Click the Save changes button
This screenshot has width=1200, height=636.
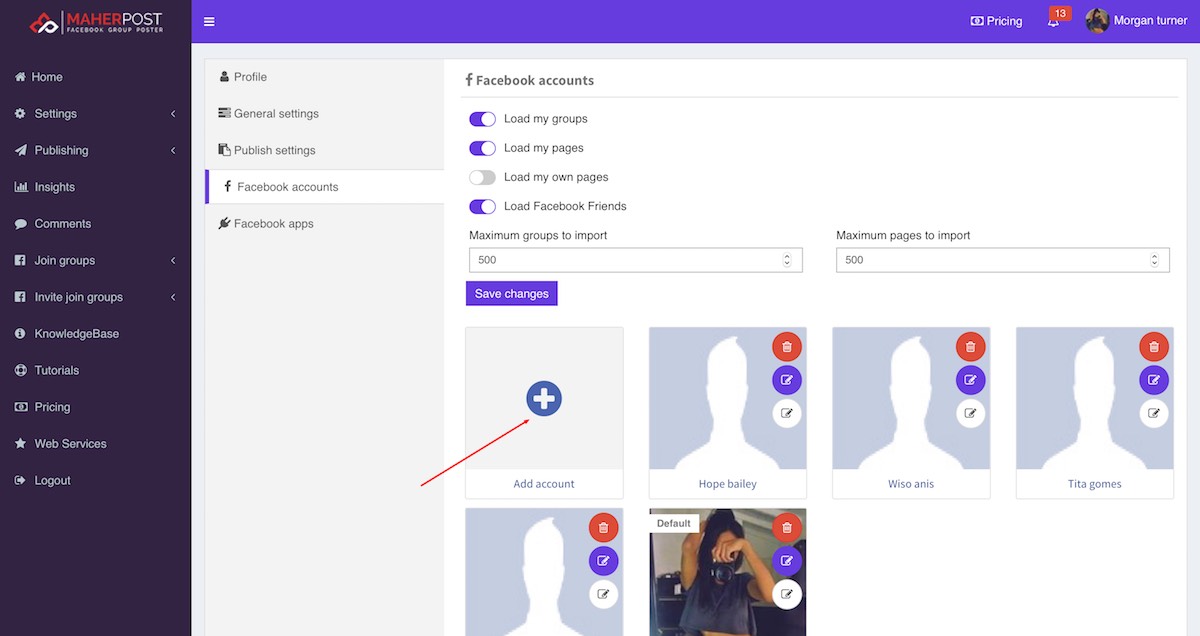click(x=511, y=294)
